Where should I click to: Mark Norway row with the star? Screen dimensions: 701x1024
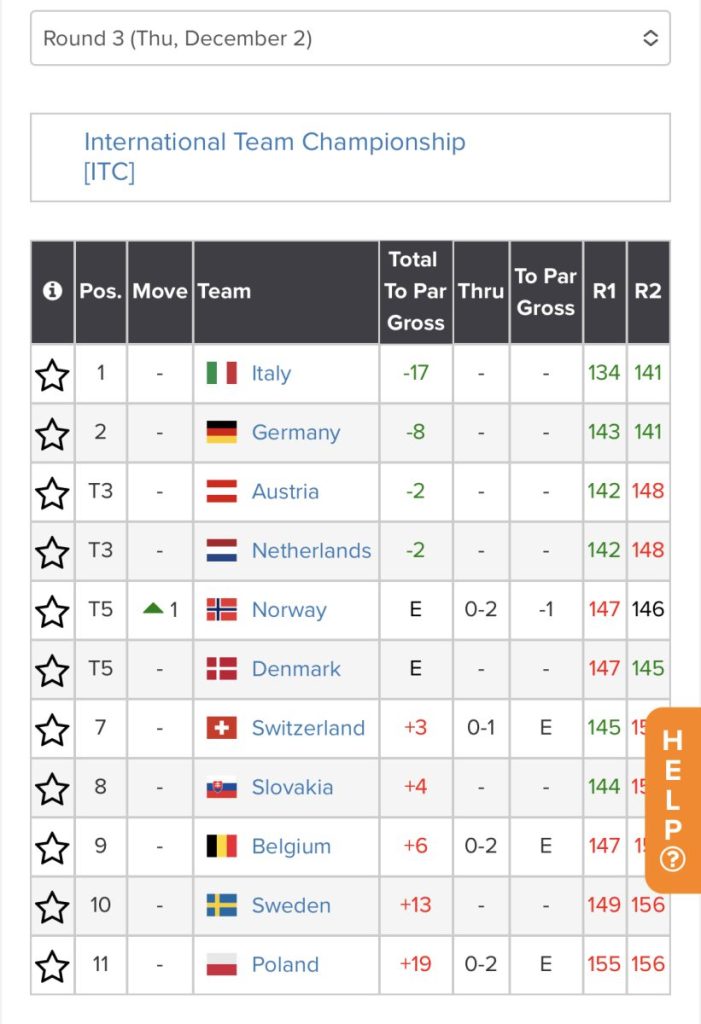click(x=52, y=611)
